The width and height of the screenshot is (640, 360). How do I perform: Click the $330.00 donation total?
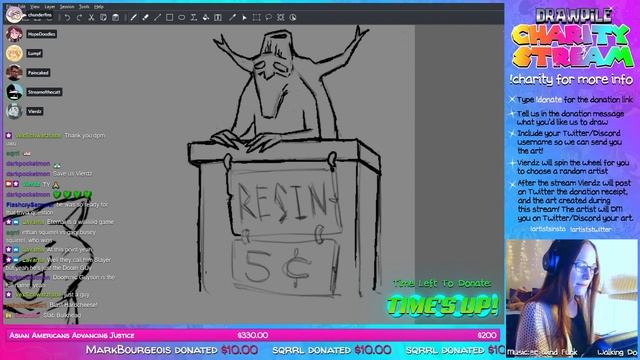point(253,336)
